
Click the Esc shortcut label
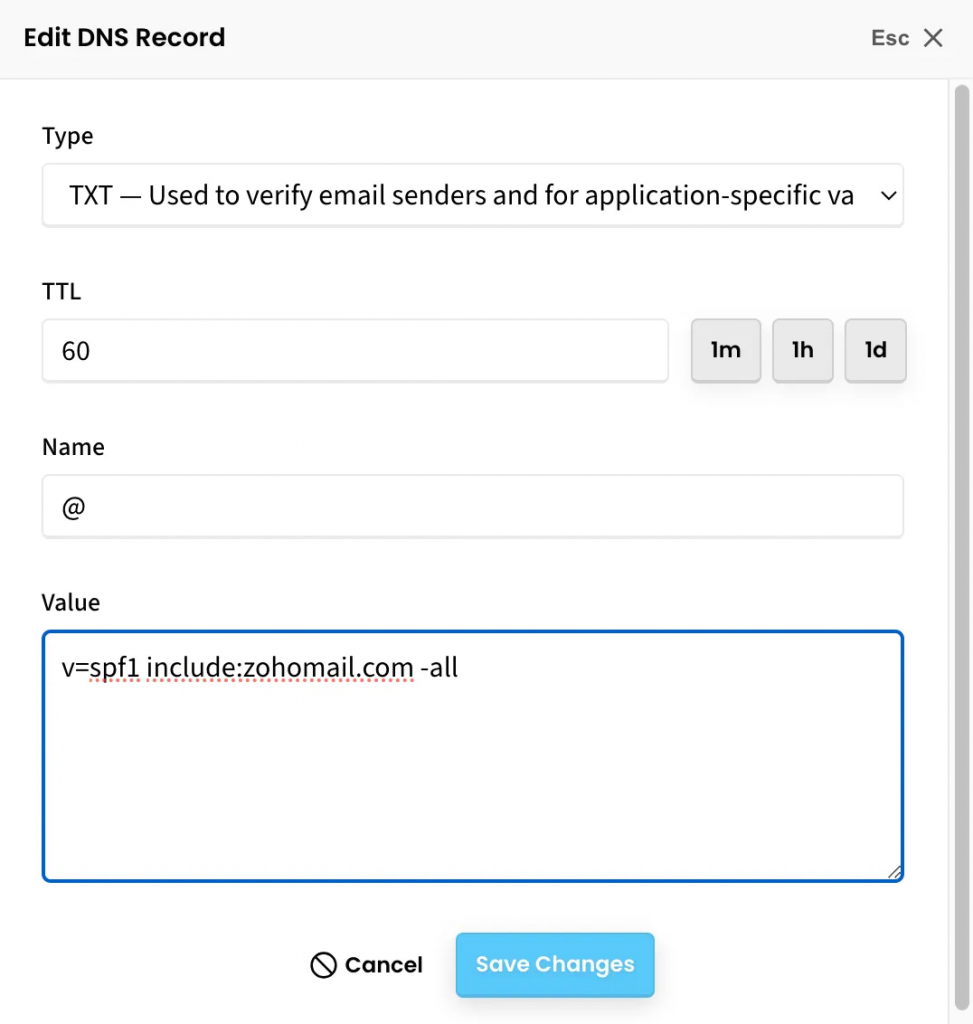point(890,38)
